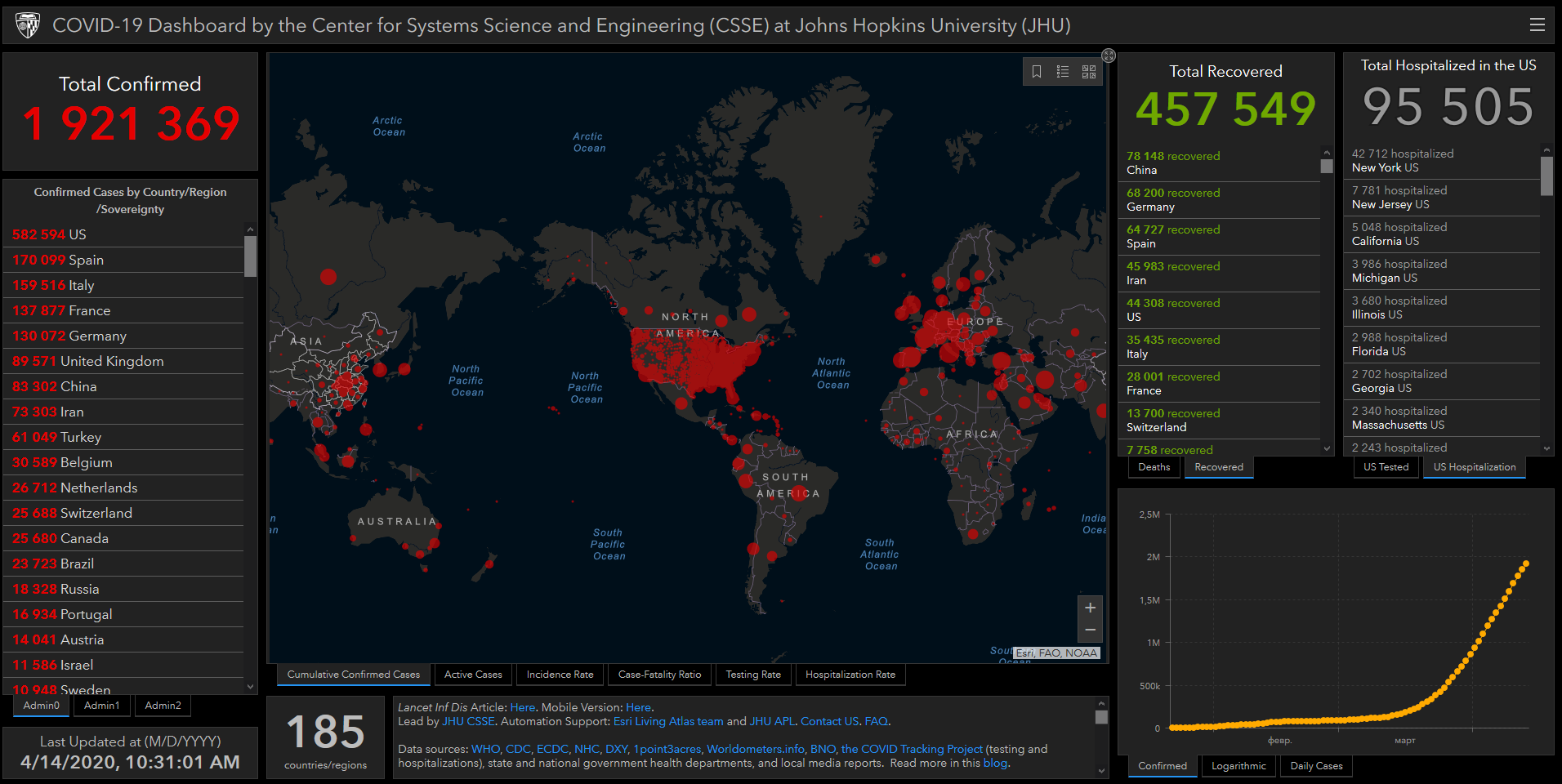The width and height of the screenshot is (1562, 784).
Task: Switch to Incidence Rate map tab
Action: 560,675
